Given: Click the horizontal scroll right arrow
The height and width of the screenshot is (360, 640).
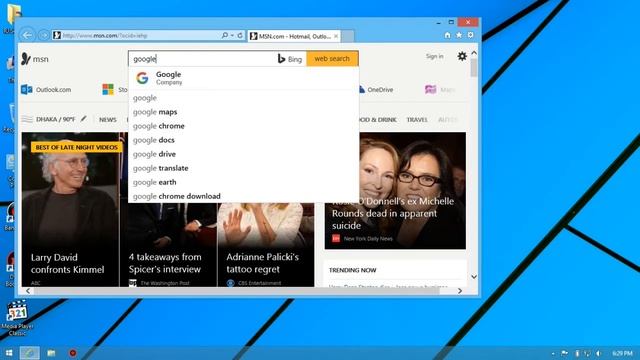Looking at the screenshot, I should tap(460, 291).
